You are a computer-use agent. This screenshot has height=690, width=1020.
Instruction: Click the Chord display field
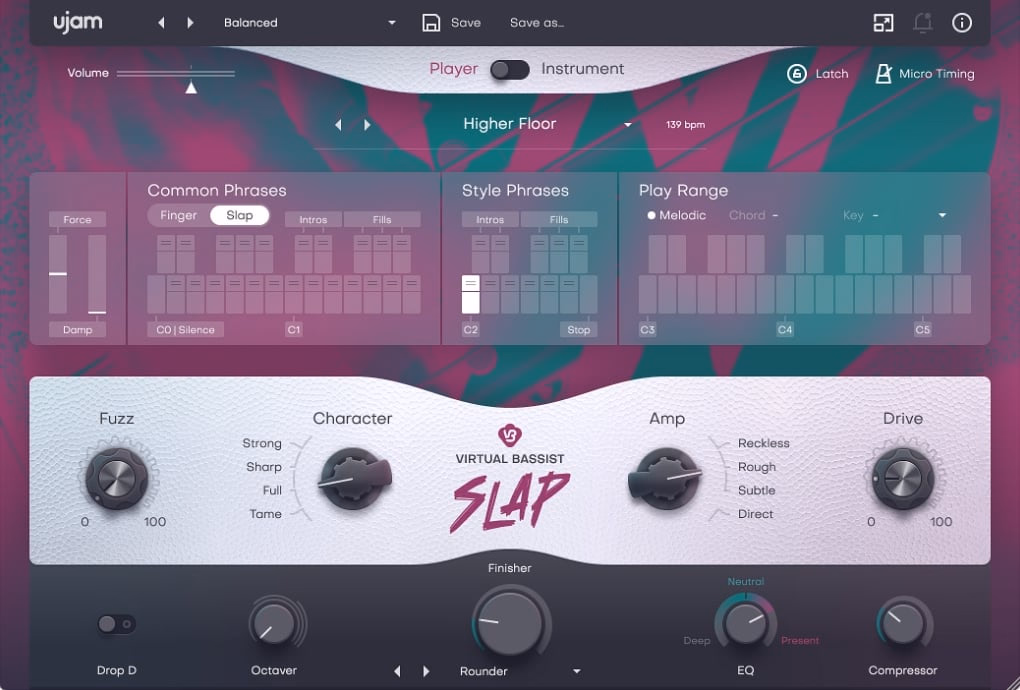(754, 215)
